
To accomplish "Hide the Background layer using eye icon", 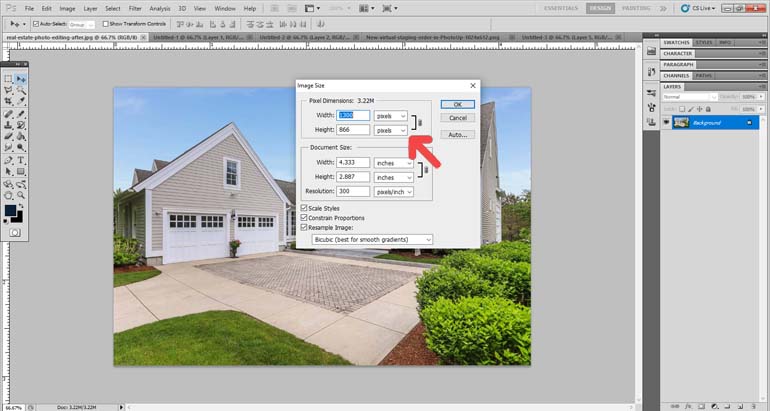I will tap(666, 122).
